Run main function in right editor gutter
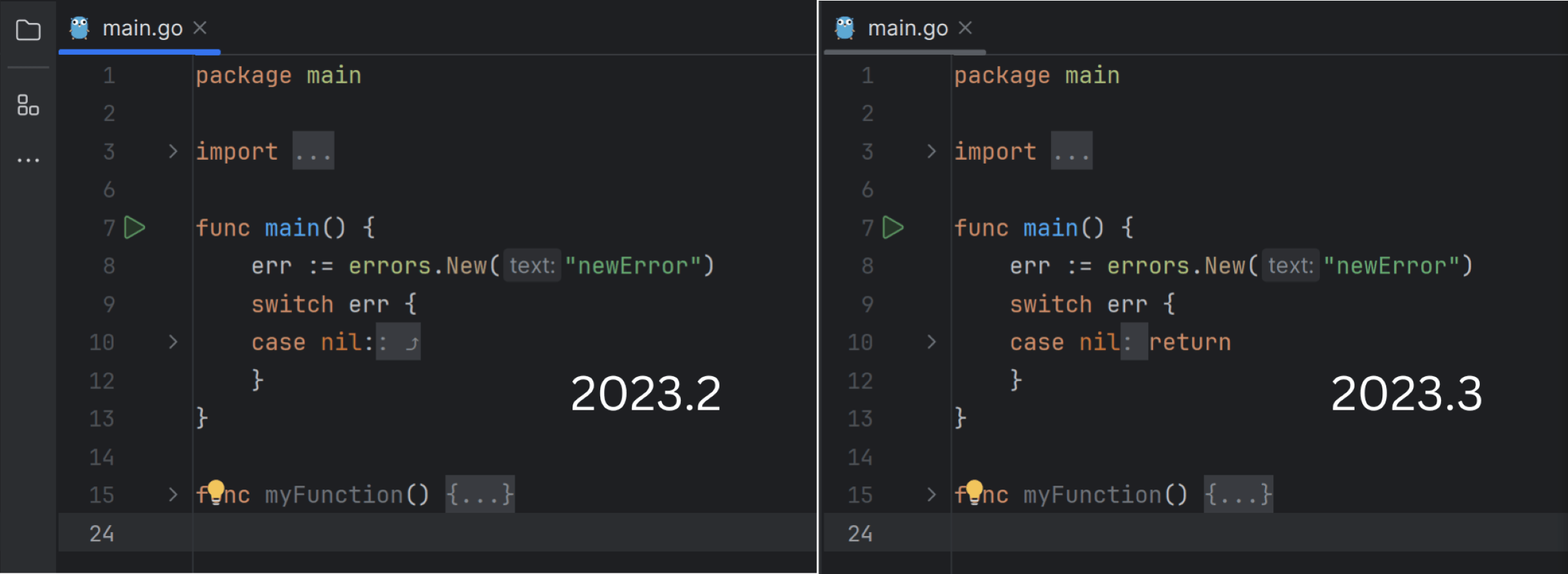The image size is (1568, 574). (892, 227)
